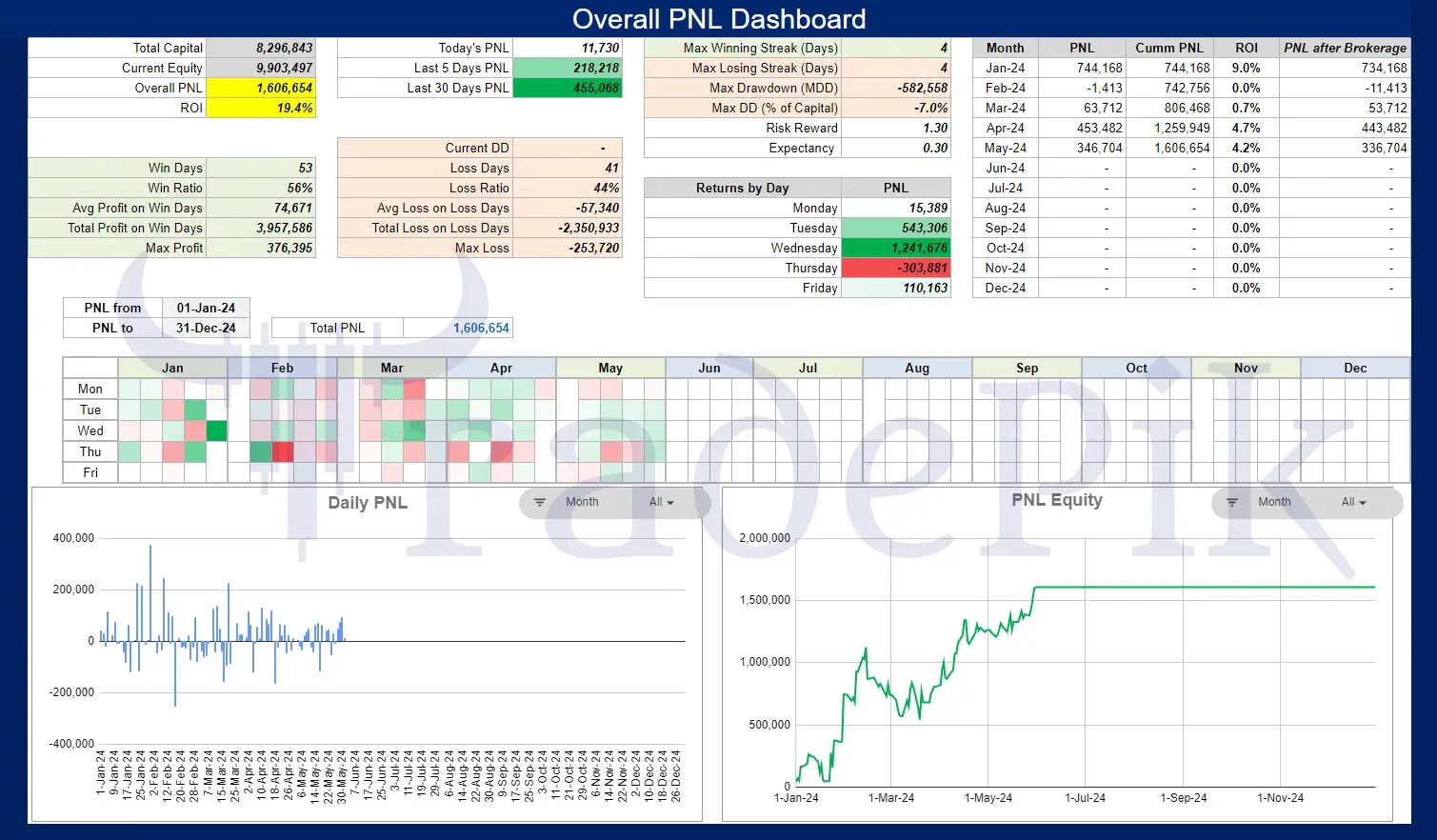This screenshot has width=1437, height=840.
Task: Click the Total Capital value 8,296,843
Action: [260, 48]
